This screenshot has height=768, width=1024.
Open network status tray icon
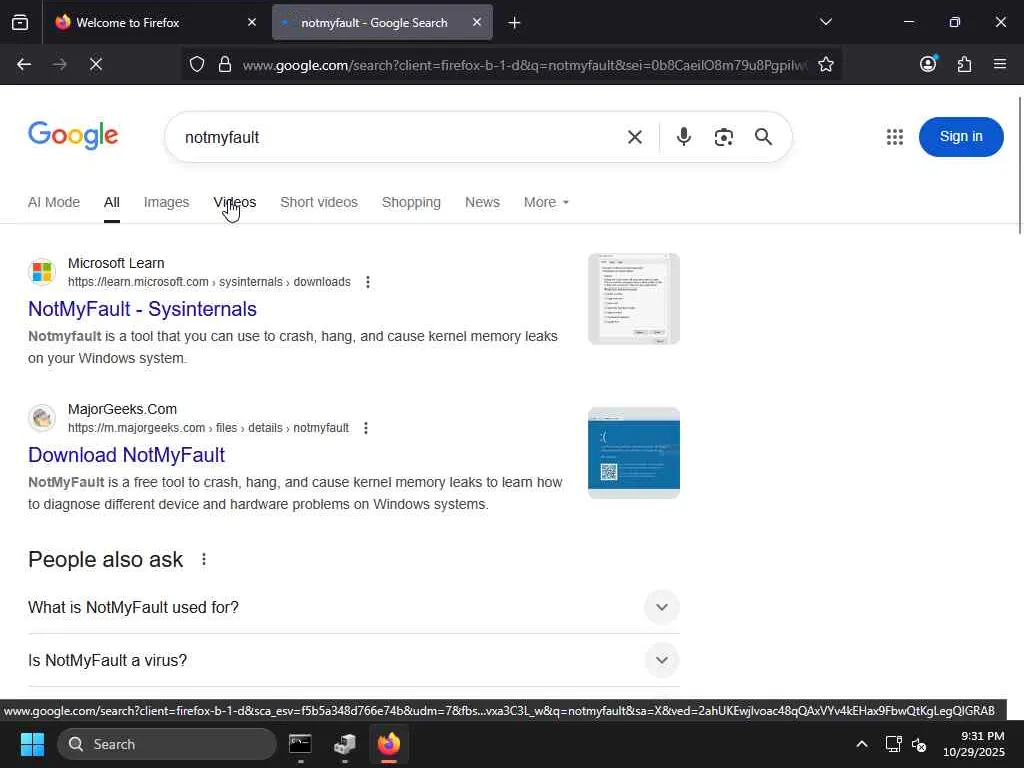click(893, 744)
